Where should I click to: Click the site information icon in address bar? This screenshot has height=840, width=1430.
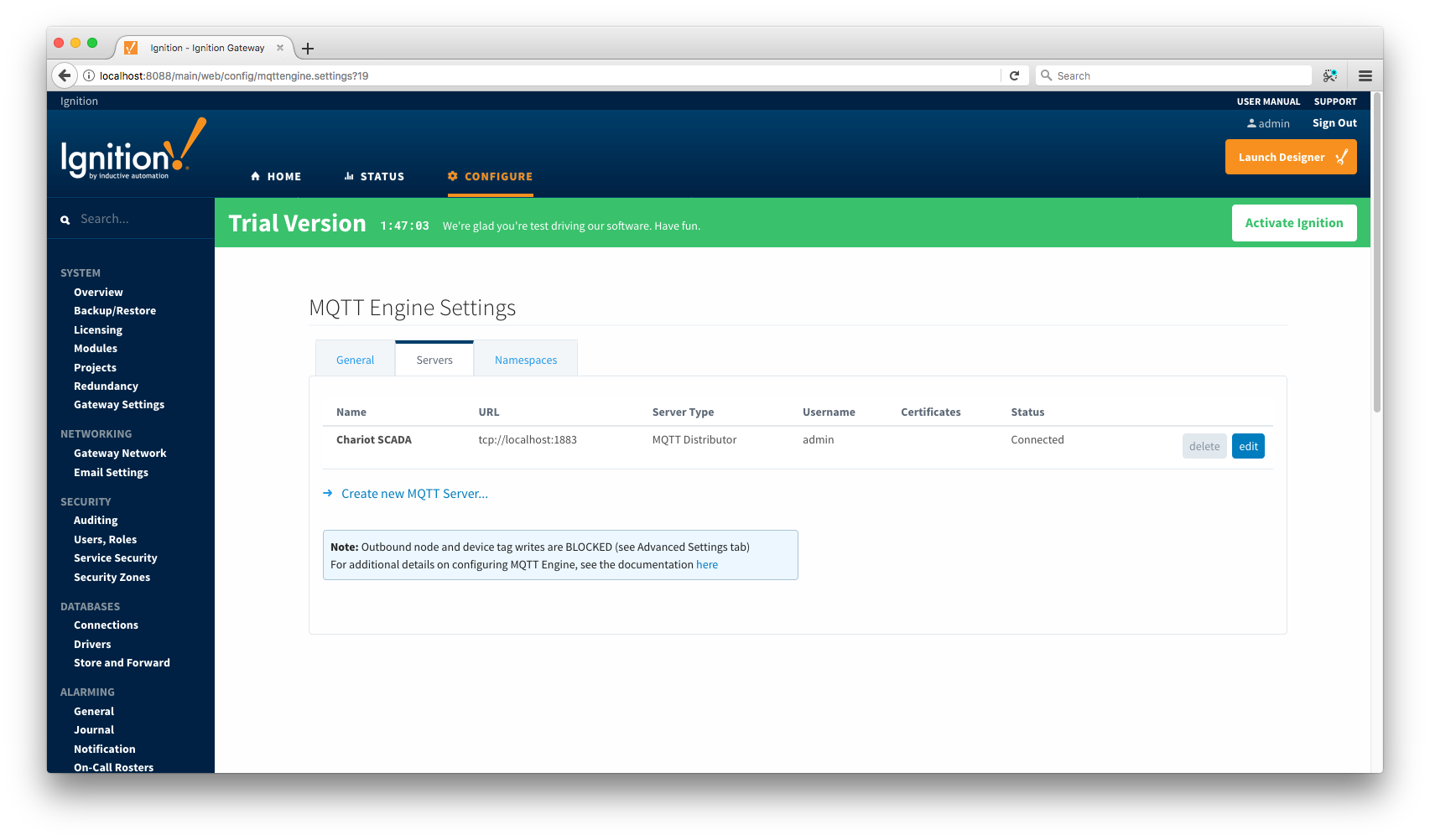(x=89, y=75)
